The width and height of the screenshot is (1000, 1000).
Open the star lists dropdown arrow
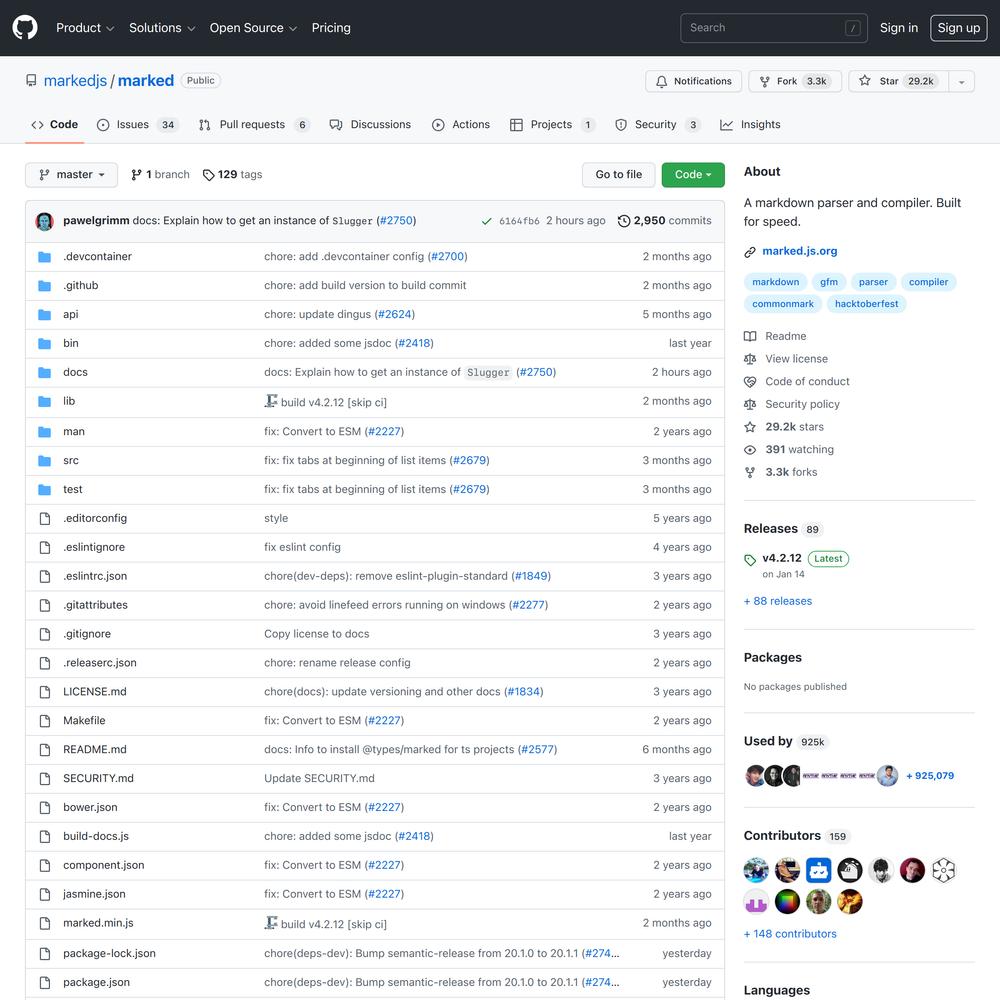coord(962,81)
